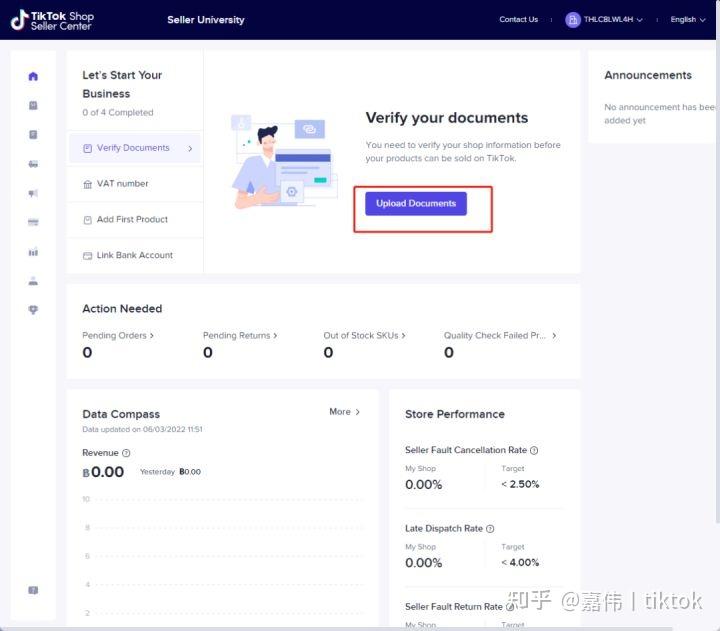Open the Data Compass chart icon in the sidebar
720x631 pixels.
33,252
